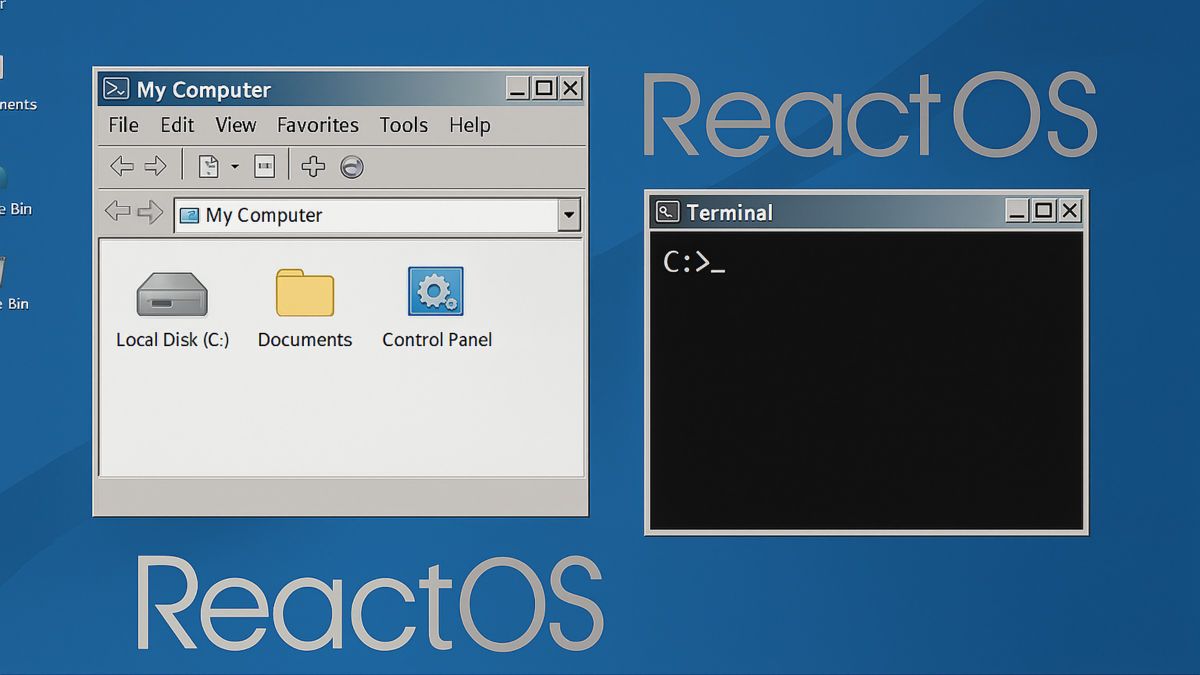Click the Forward arrow in the top toolbar
Screen dimensions: 1200x675
tap(155, 167)
